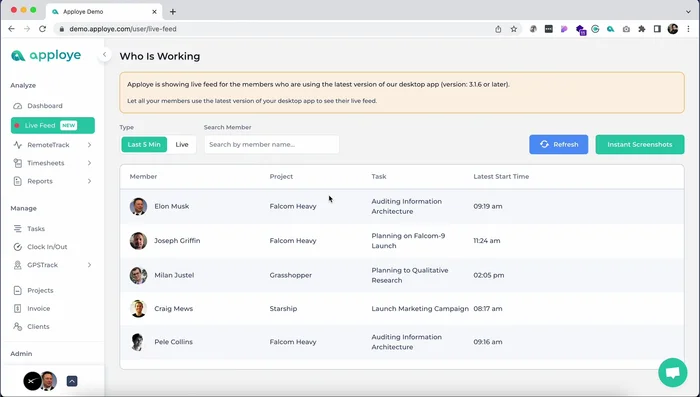
Task: Click the Milan Justel member name
Action: pos(174,276)
